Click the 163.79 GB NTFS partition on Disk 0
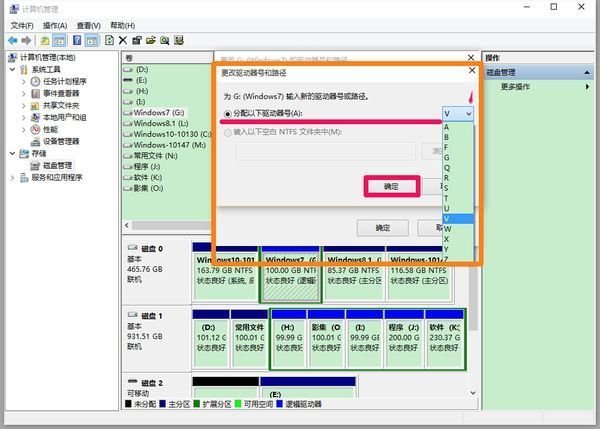This screenshot has width=600, height=429. click(225, 274)
